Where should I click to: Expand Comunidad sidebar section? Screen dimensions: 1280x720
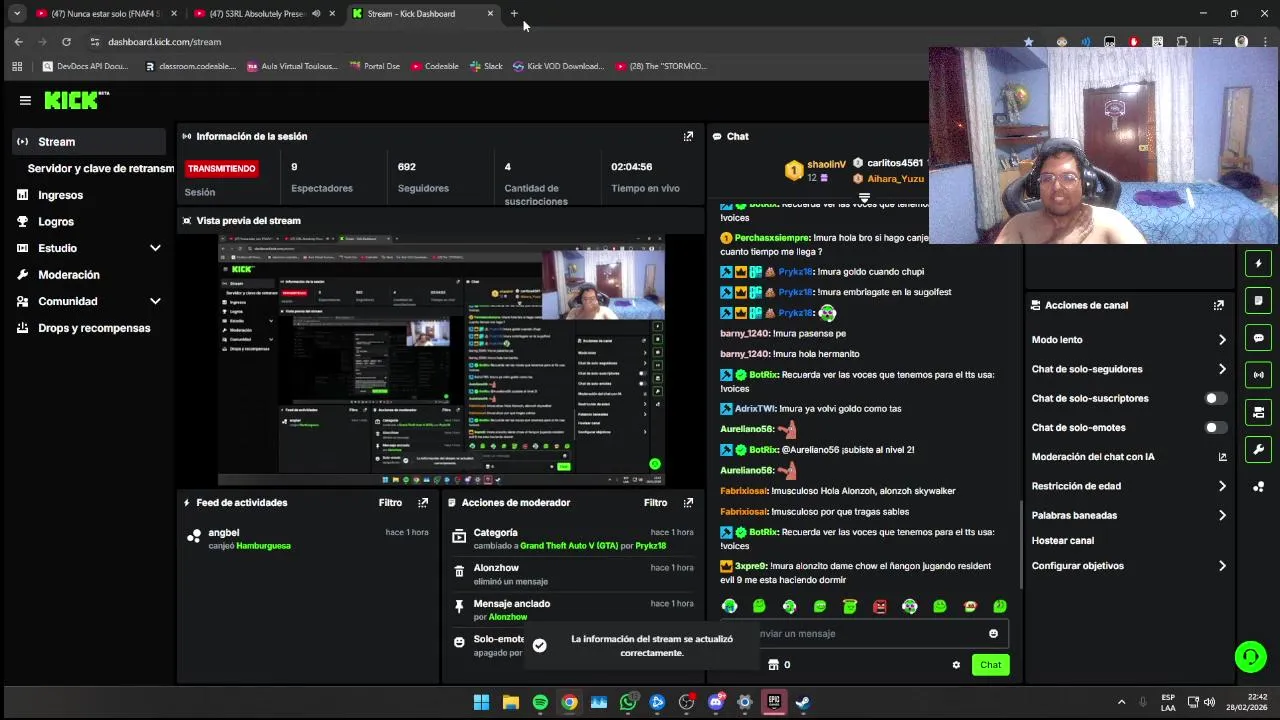pos(155,301)
